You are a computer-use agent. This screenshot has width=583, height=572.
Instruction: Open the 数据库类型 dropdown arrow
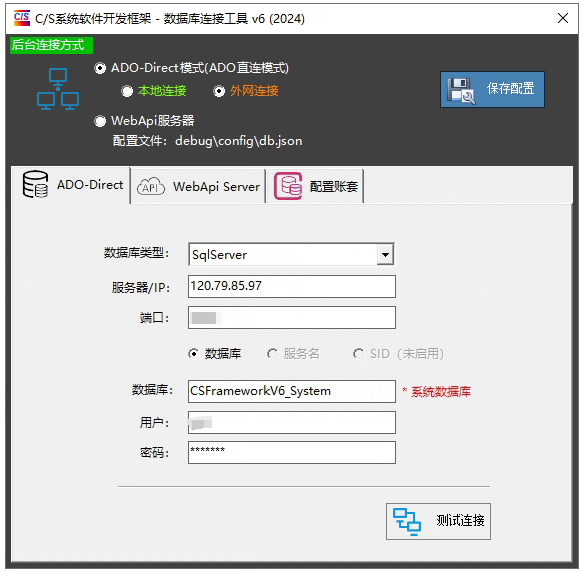click(x=385, y=255)
